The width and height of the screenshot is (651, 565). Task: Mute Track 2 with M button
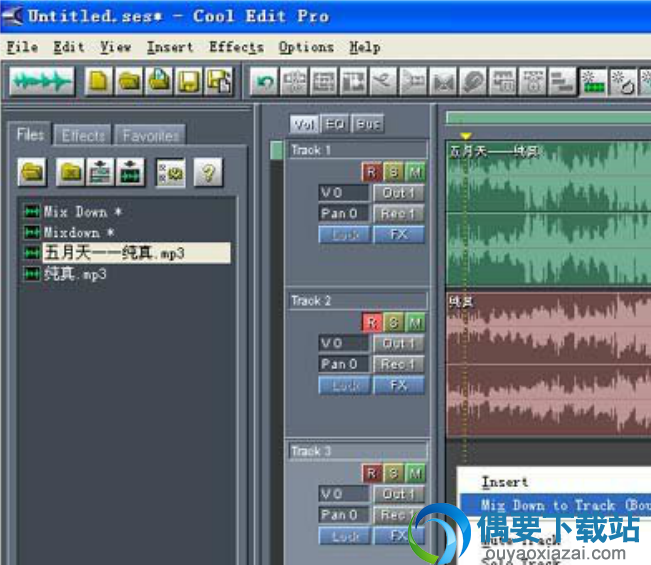click(x=415, y=323)
